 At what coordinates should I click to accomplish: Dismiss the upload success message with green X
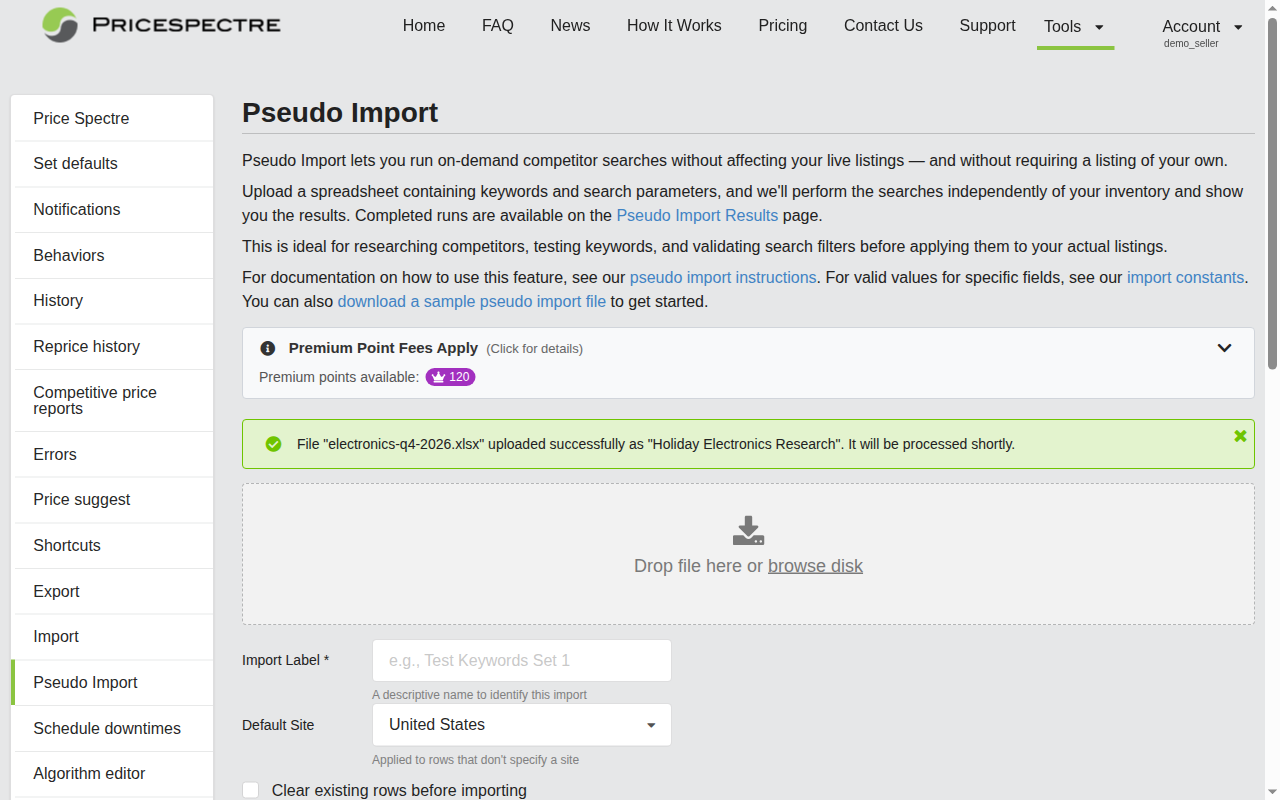click(1240, 436)
